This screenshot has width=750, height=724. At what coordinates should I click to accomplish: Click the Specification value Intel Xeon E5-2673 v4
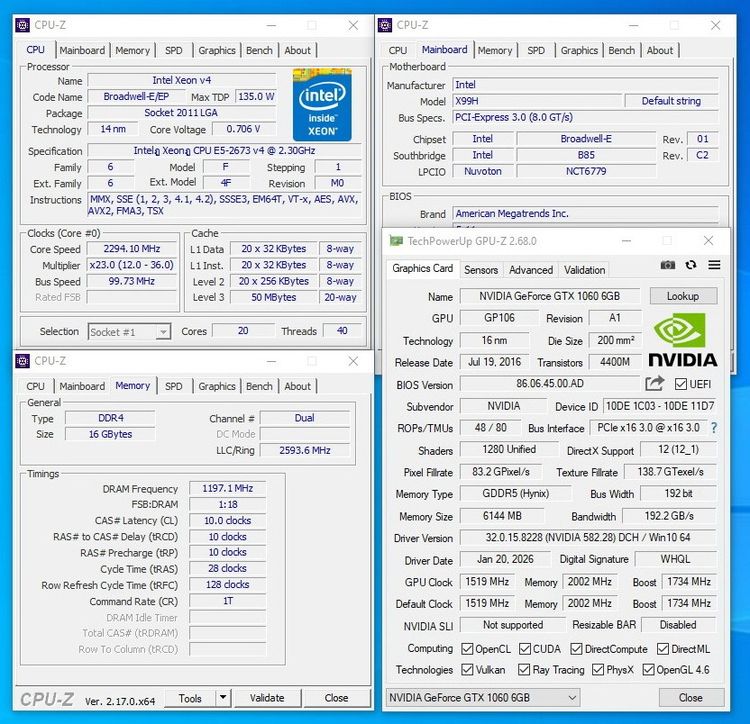click(x=224, y=150)
